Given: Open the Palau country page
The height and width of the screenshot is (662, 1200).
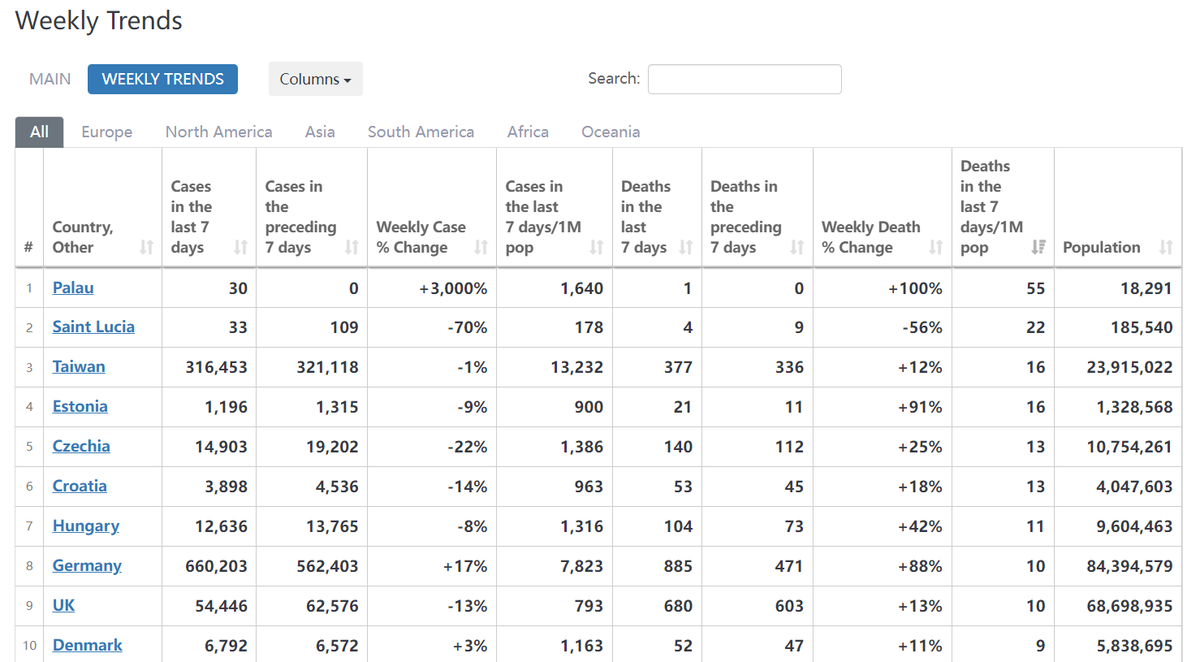Looking at the screenshot, I should coord(73,287).
